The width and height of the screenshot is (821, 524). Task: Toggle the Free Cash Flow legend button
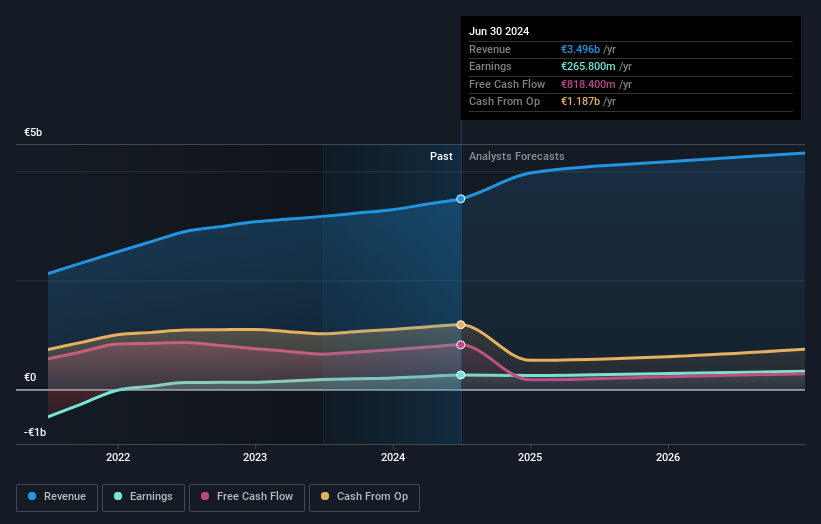tap(247, 497)
